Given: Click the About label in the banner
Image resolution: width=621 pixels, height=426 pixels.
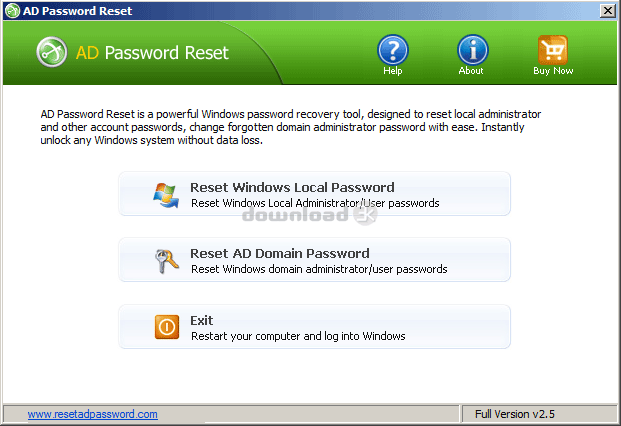Looking at the screenshot, I should 471,70.
